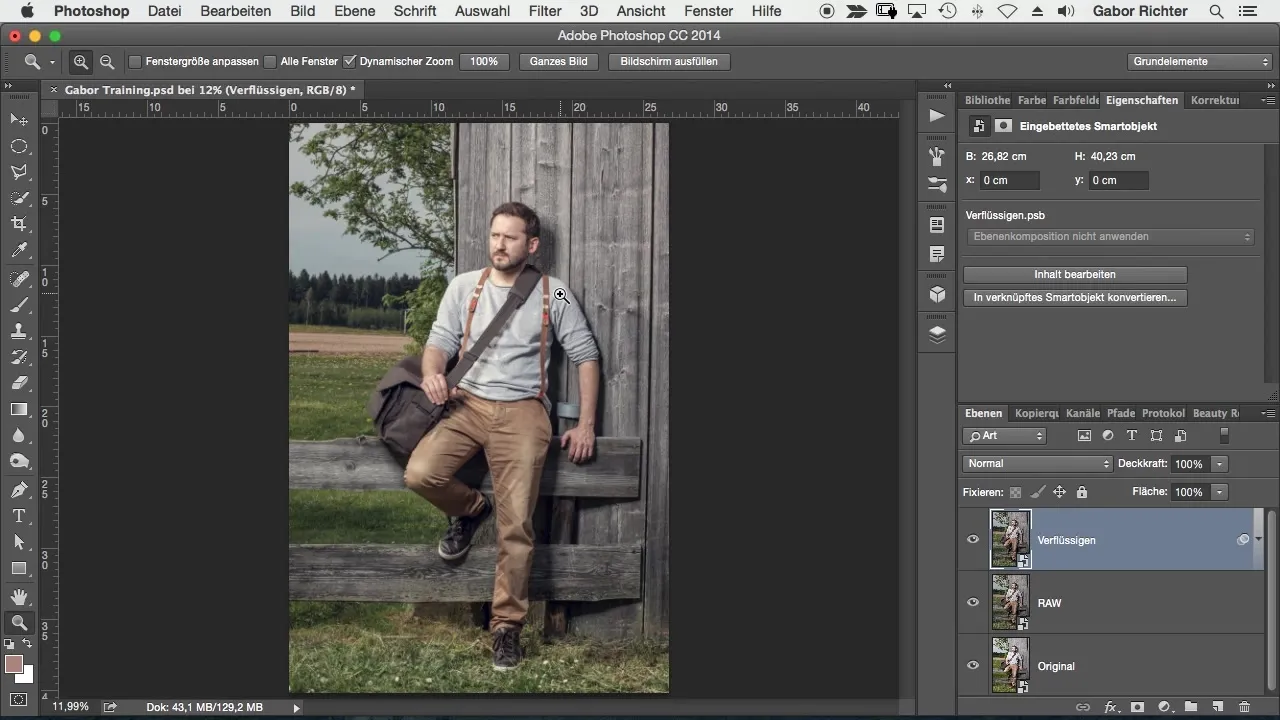
Task: Uncheck Dynamischer Zoom option
Action: pos(350,62)
